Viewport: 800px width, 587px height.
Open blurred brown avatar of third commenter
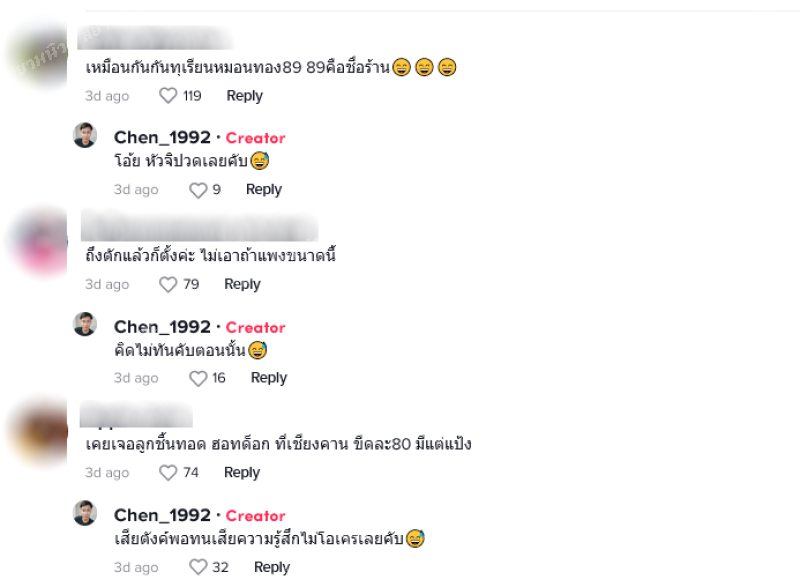40,431
